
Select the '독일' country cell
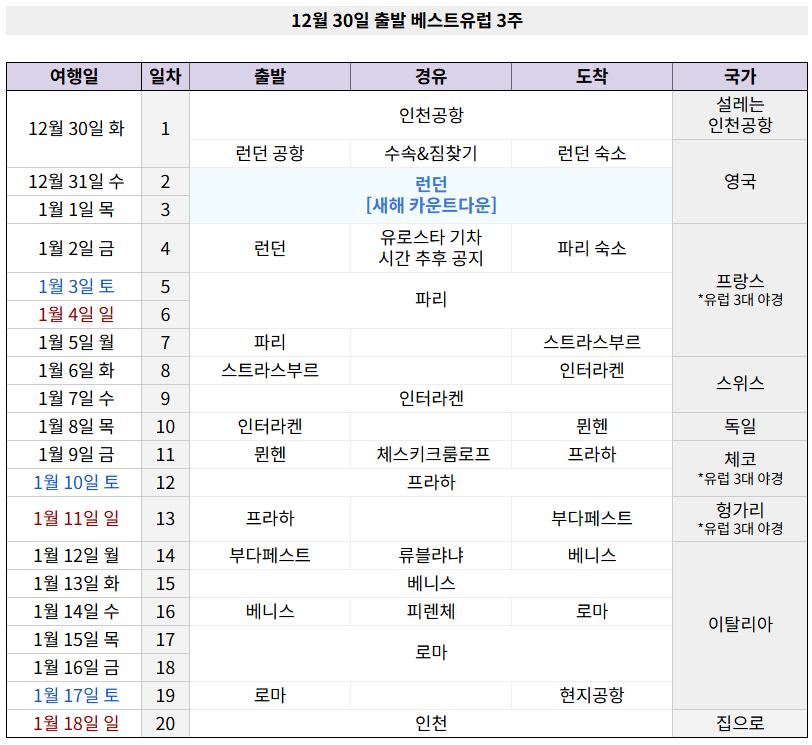click(x=740, y=427)
